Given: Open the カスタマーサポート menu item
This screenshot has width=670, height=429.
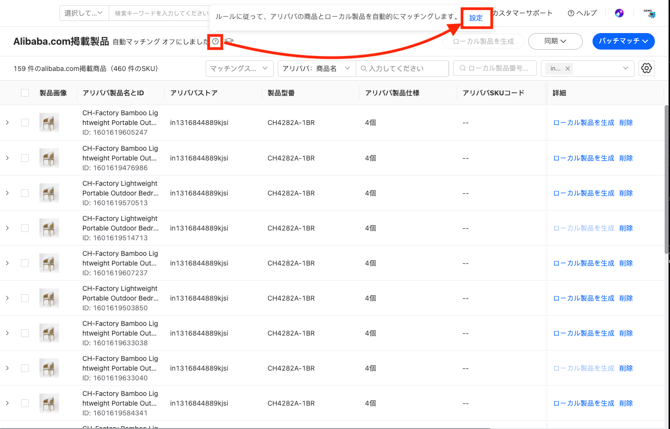Looking at the screenshot, I should point(522,14).
